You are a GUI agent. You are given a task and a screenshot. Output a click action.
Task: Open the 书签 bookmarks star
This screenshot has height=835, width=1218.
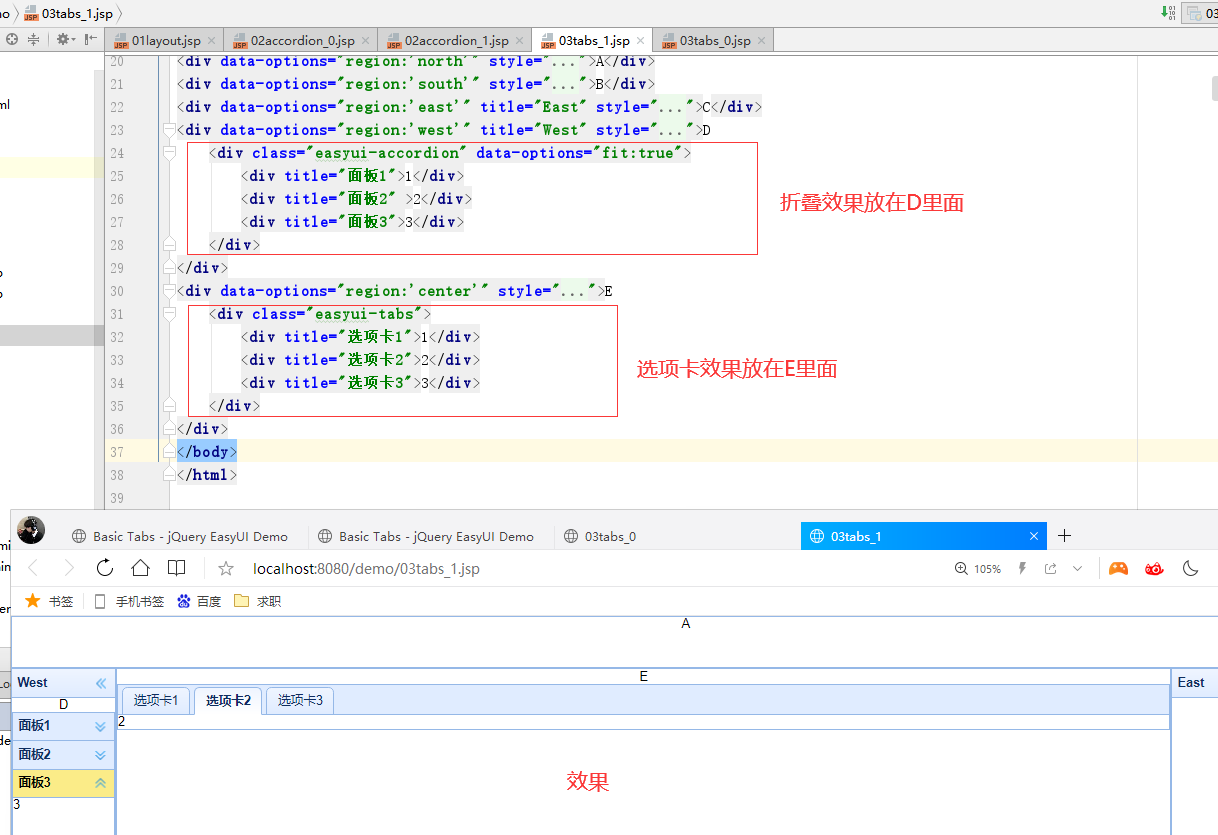(x=49, y=601)
